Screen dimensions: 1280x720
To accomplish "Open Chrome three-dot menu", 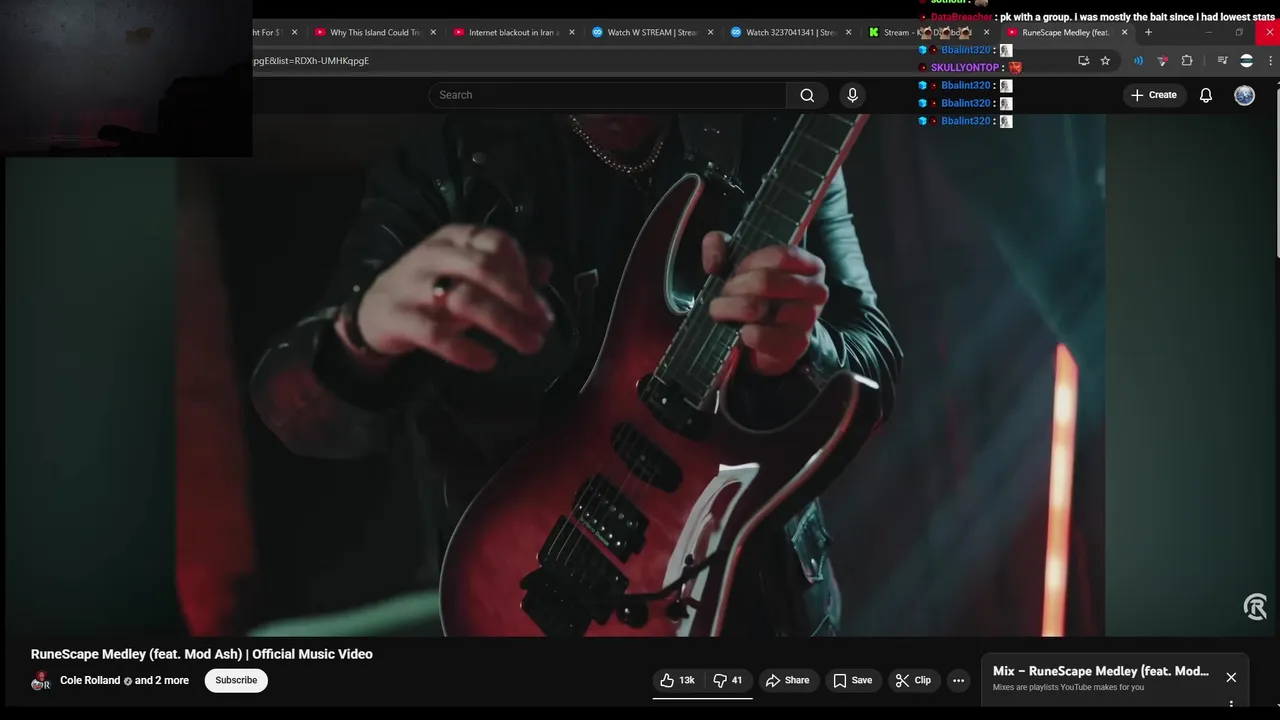I will pyautogui.click(x=1271, y=61).
